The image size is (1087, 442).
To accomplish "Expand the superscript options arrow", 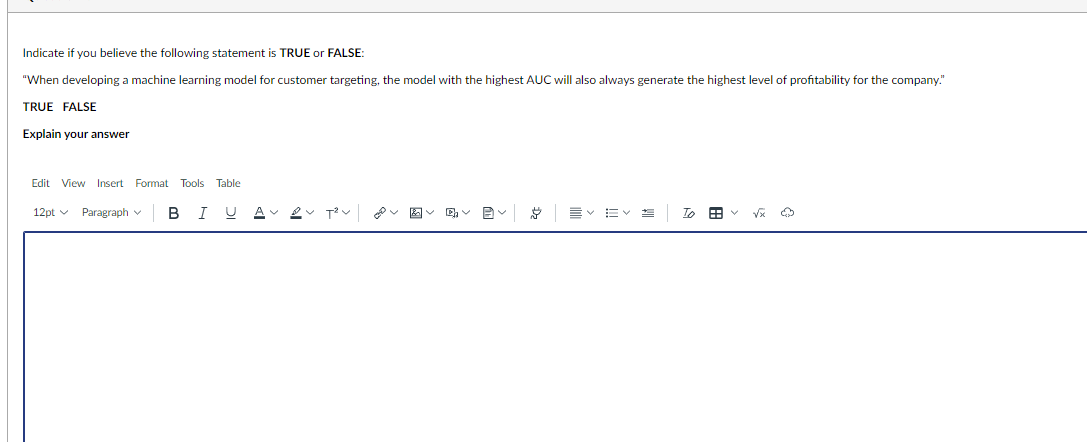I will [x=346, y=213].
